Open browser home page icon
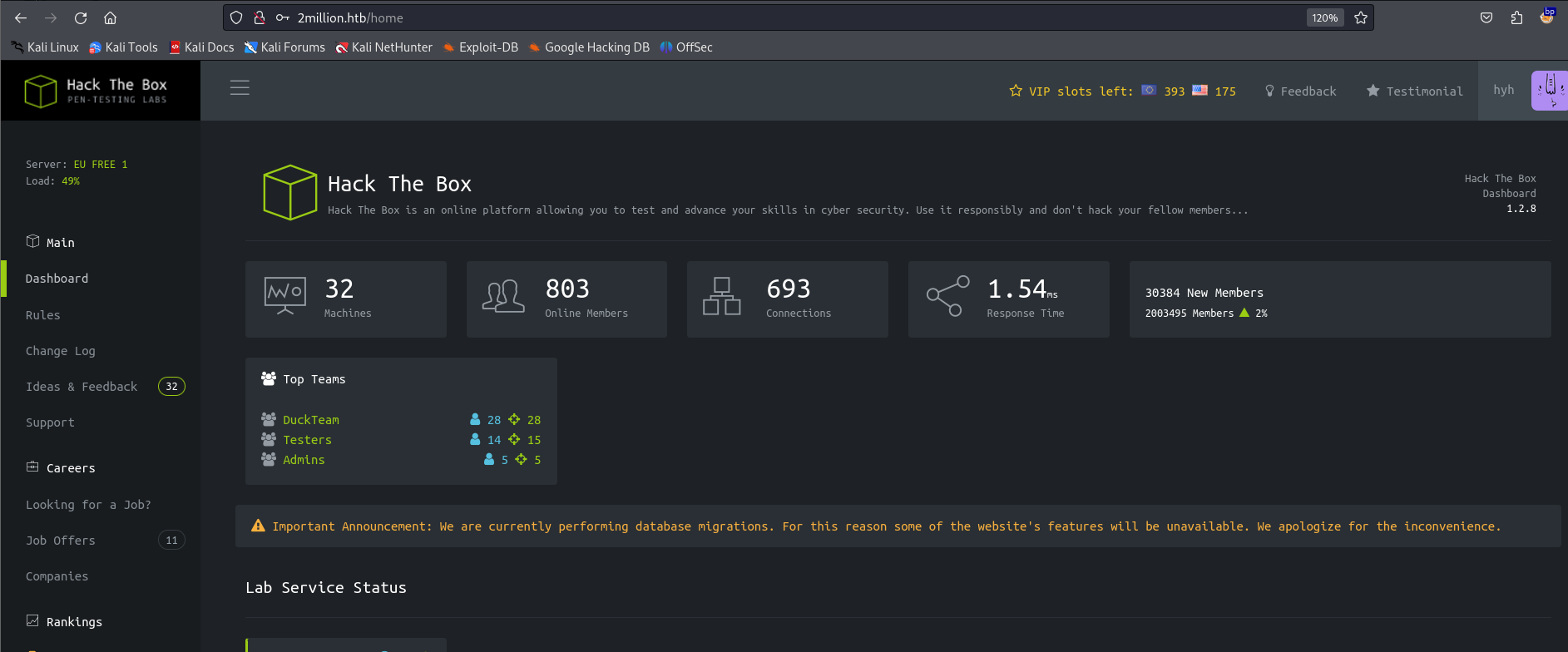This screenshot has width=1568, height=652. (x=110, y=17)
